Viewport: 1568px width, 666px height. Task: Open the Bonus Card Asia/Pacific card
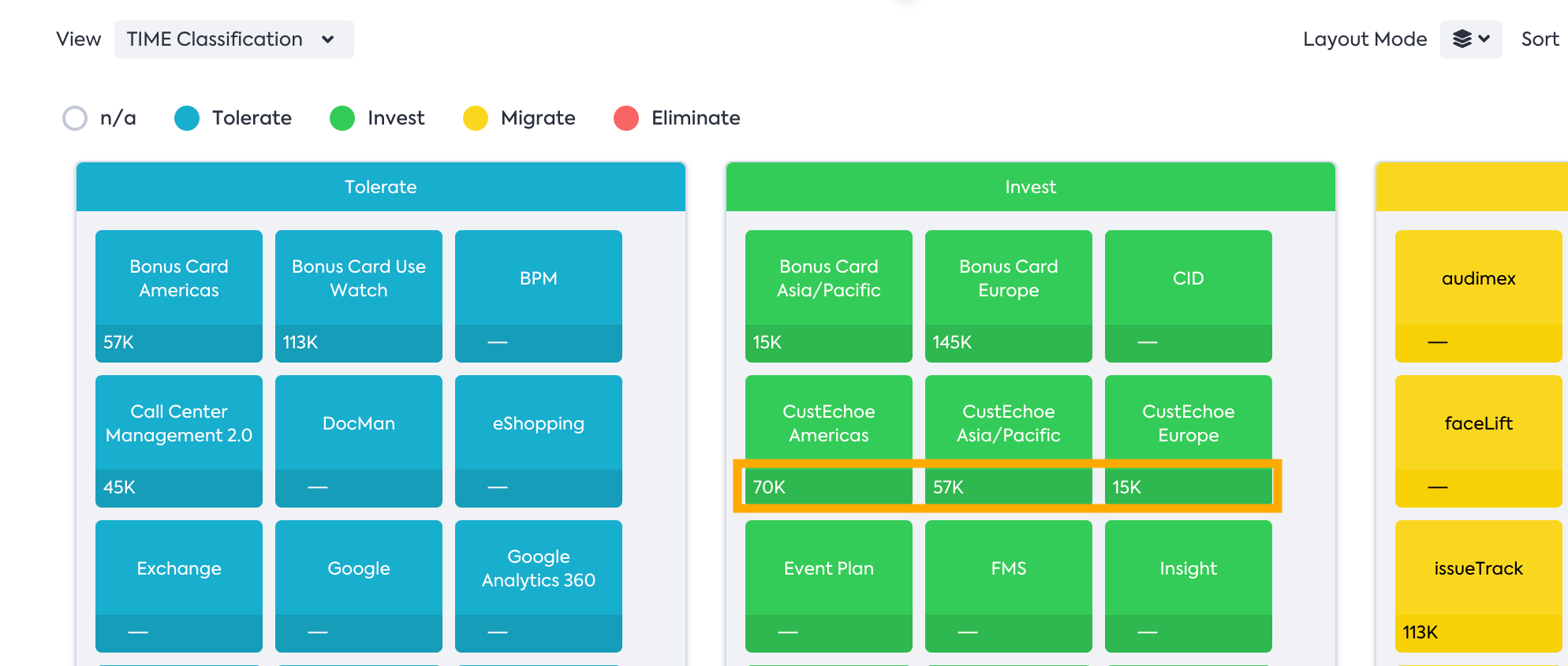tap(829, 296)
